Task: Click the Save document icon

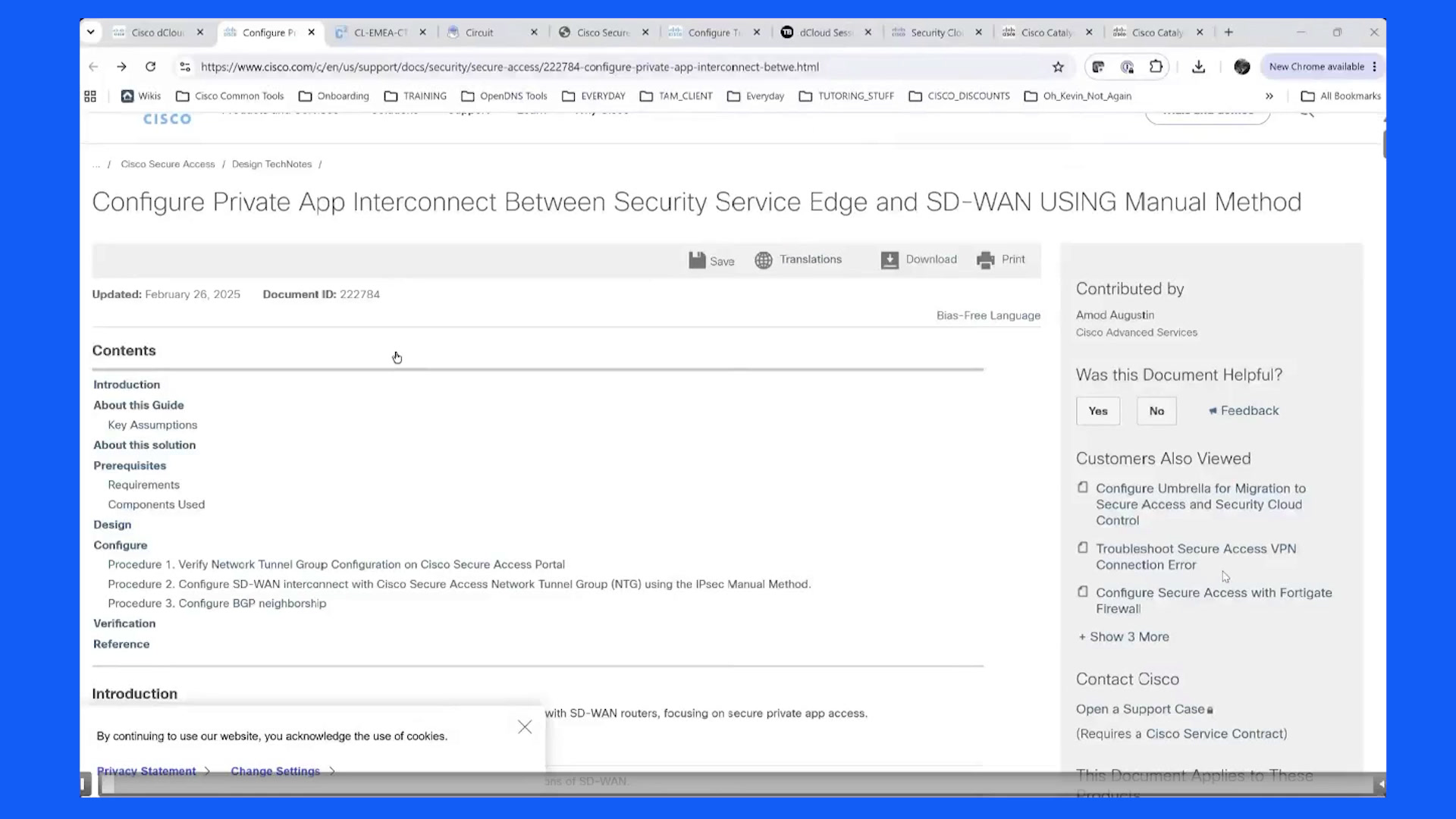Action: tap(697, 260)
